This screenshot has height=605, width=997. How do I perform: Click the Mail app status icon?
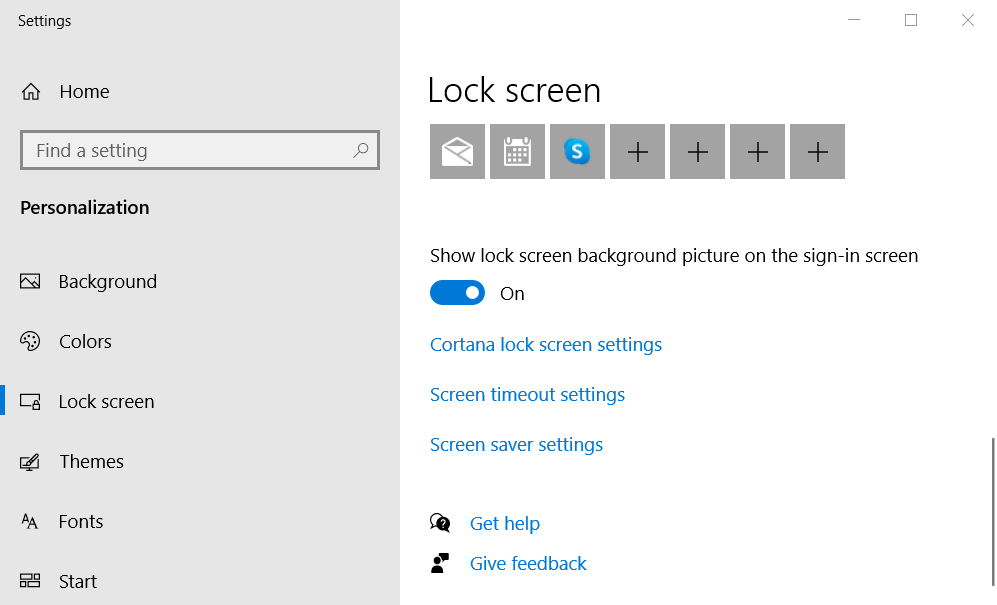pyautogui.click(x=457, y=152)
